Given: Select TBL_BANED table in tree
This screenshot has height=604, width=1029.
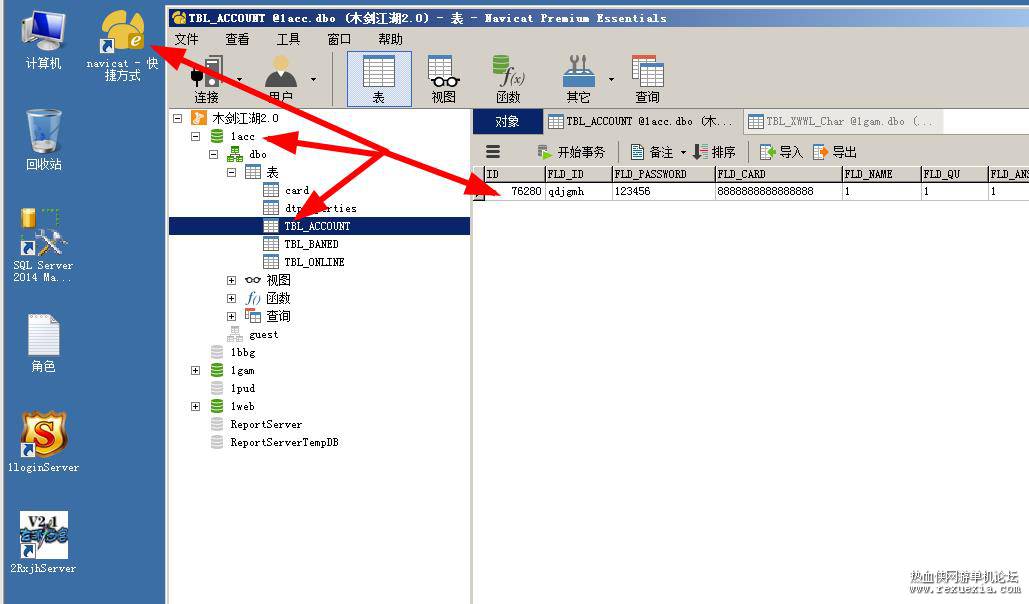Looking at the screenshot, I should click(x=311, y=244).
